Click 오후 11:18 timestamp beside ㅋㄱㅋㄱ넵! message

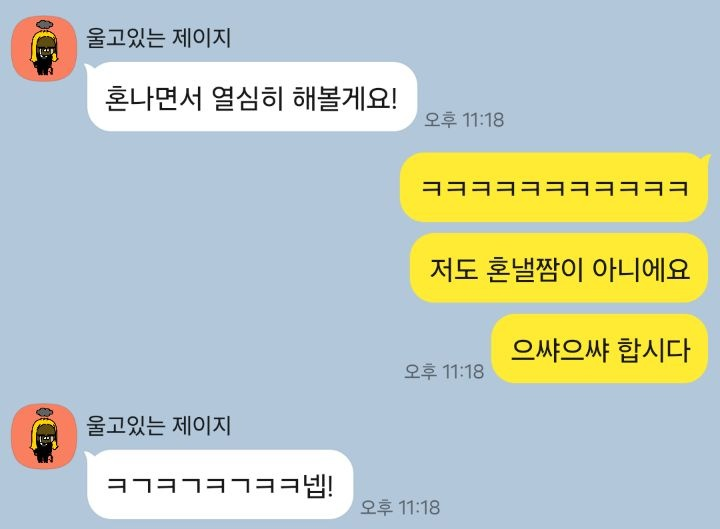400,507
